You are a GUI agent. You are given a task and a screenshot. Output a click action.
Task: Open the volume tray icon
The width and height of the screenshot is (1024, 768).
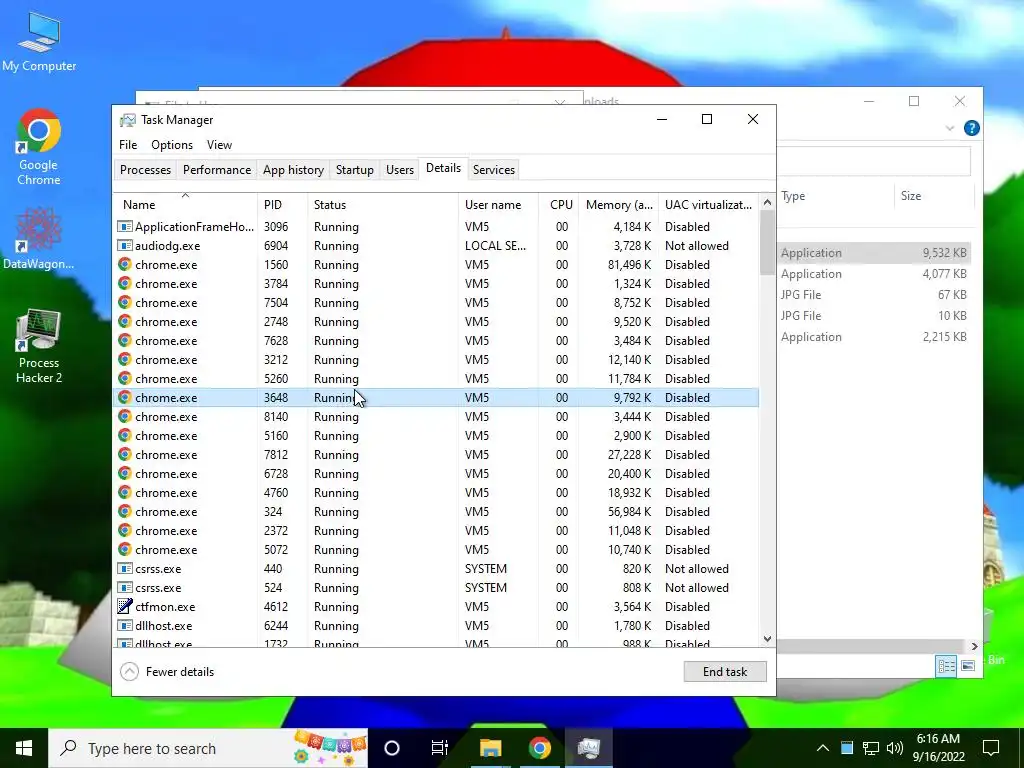click(895, 748)
